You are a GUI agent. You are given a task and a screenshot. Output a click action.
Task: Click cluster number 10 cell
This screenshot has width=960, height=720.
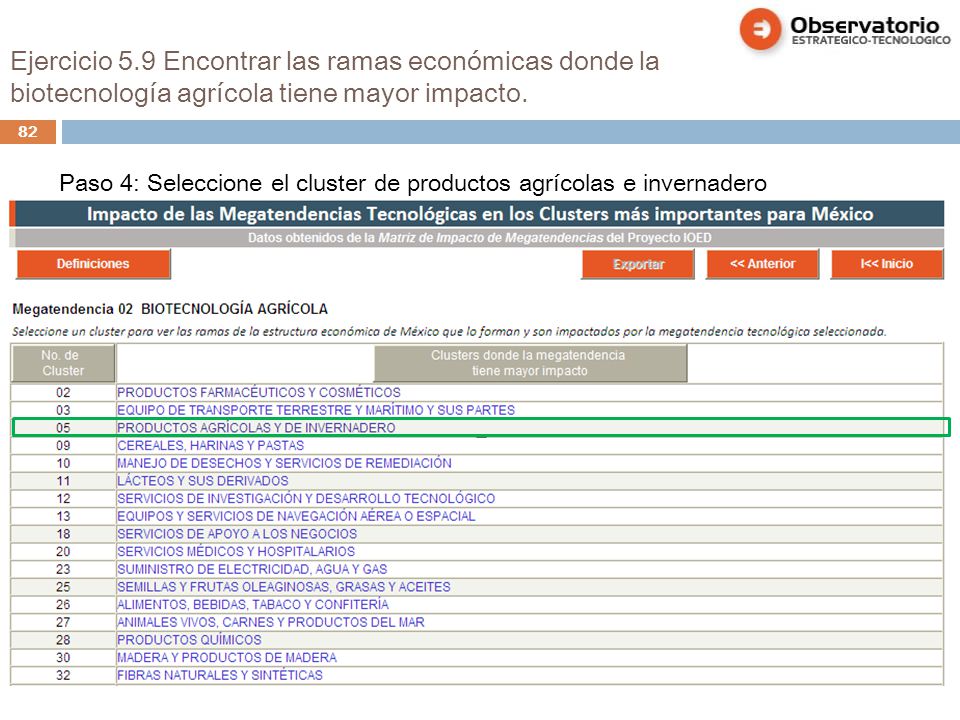(x=63, y=463)
